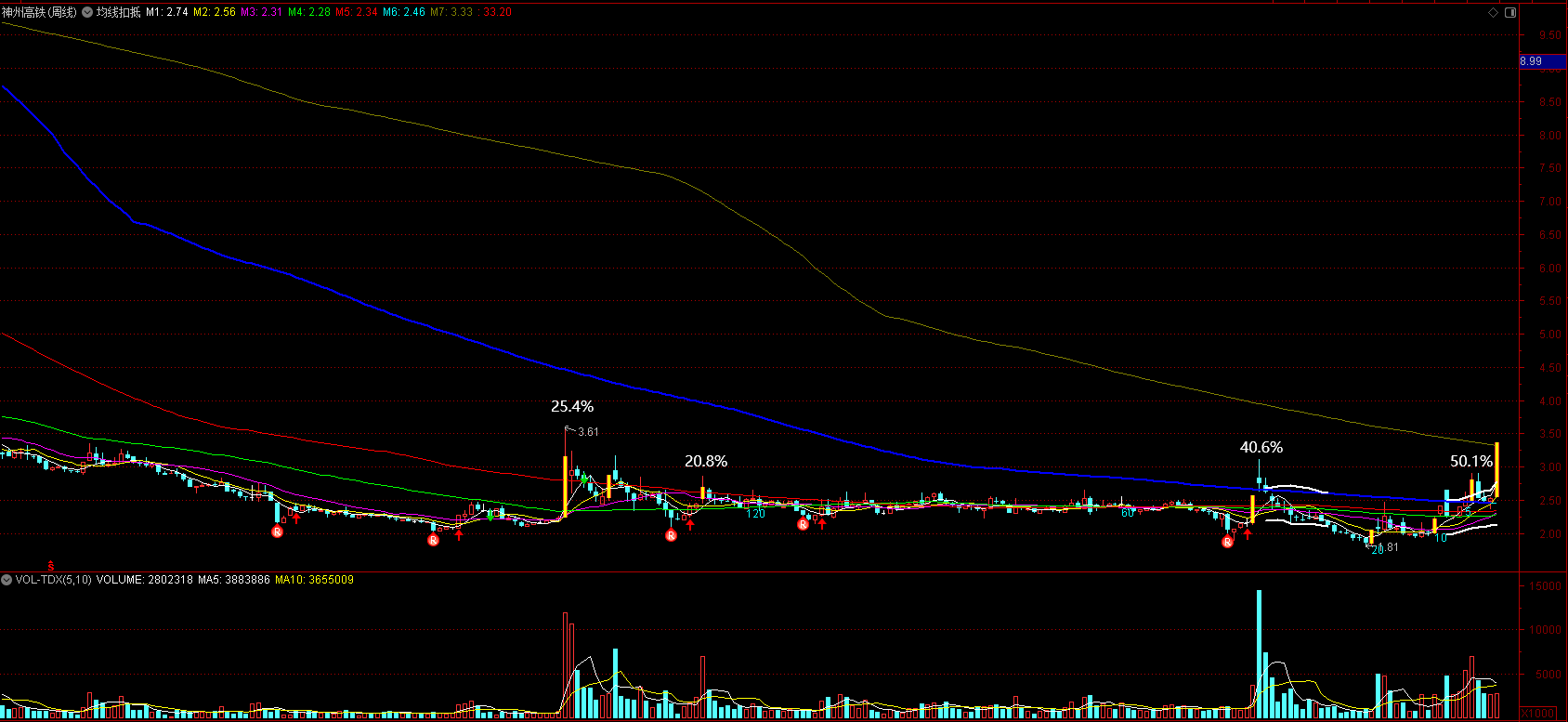This screenshot has height=722, width=1568.
Task: Click the red R marker below 20.8% label
Action: point(672,535)
